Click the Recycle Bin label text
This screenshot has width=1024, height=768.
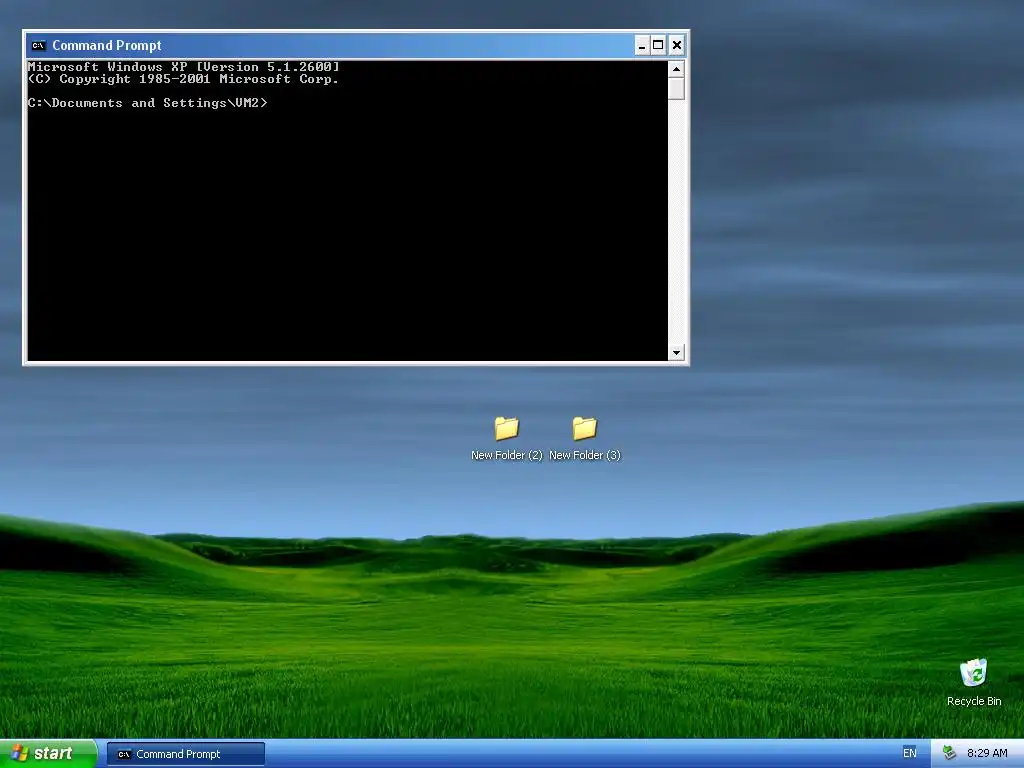click(x=974, y=701)
